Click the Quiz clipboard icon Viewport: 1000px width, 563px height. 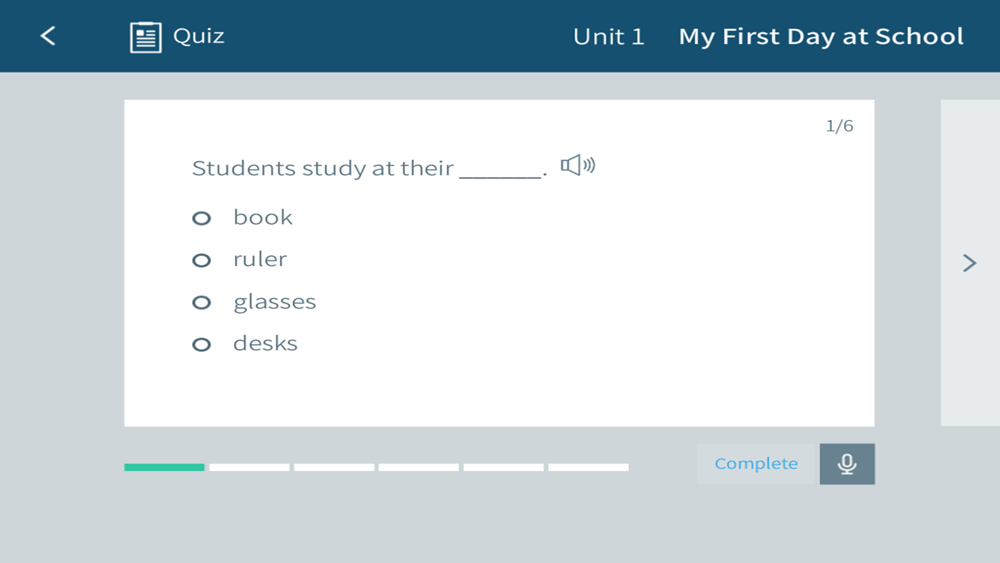coord(146,37)
